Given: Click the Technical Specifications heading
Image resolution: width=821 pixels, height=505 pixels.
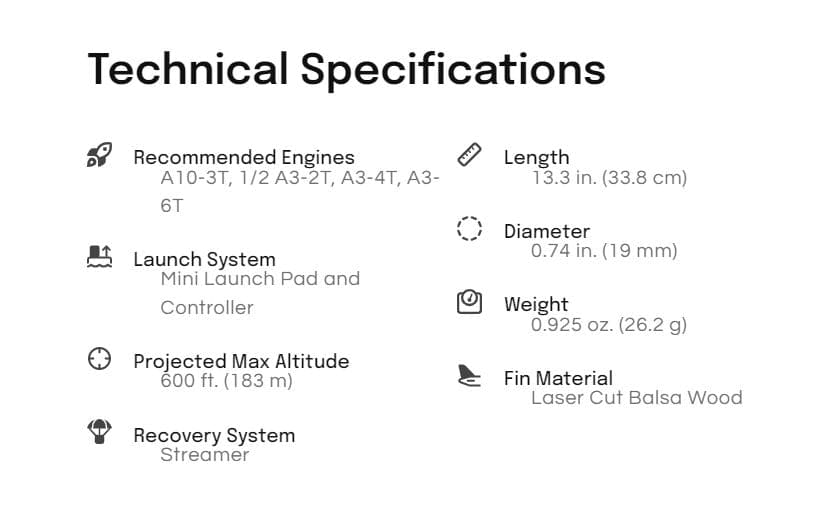Looking at the screenshot, I should (346, 69).
